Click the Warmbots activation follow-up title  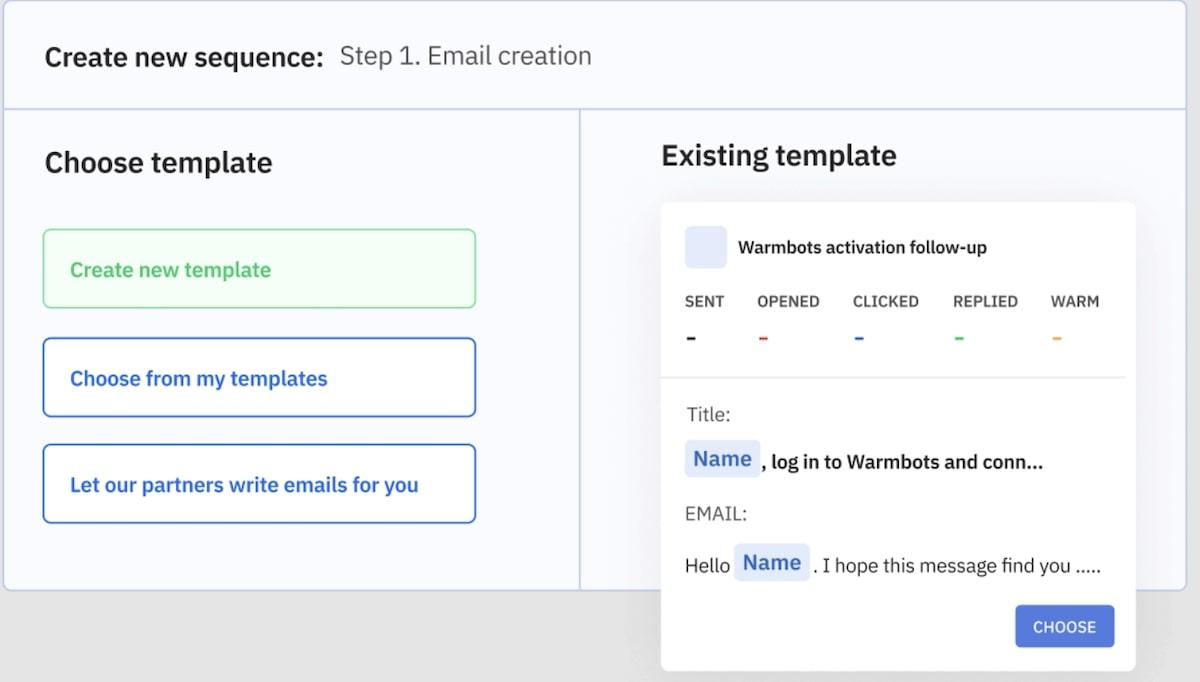(862, 247)
